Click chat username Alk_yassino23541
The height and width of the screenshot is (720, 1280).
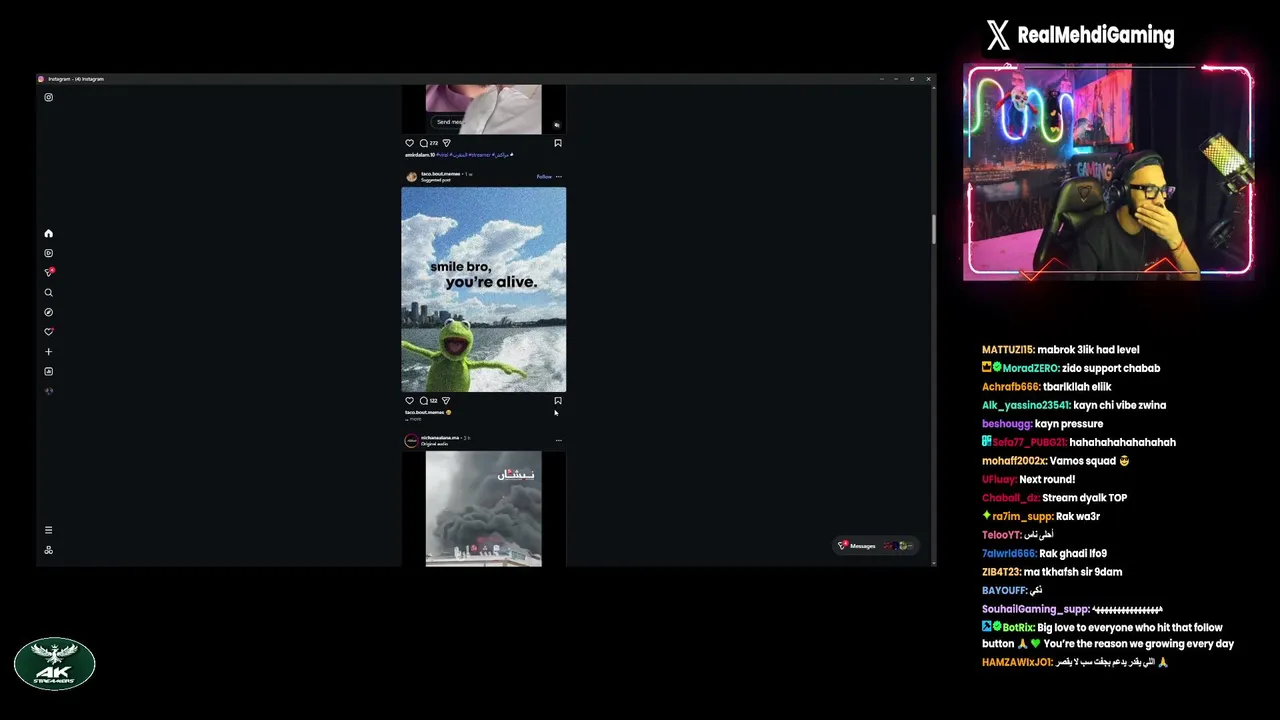coord(1026,405)
